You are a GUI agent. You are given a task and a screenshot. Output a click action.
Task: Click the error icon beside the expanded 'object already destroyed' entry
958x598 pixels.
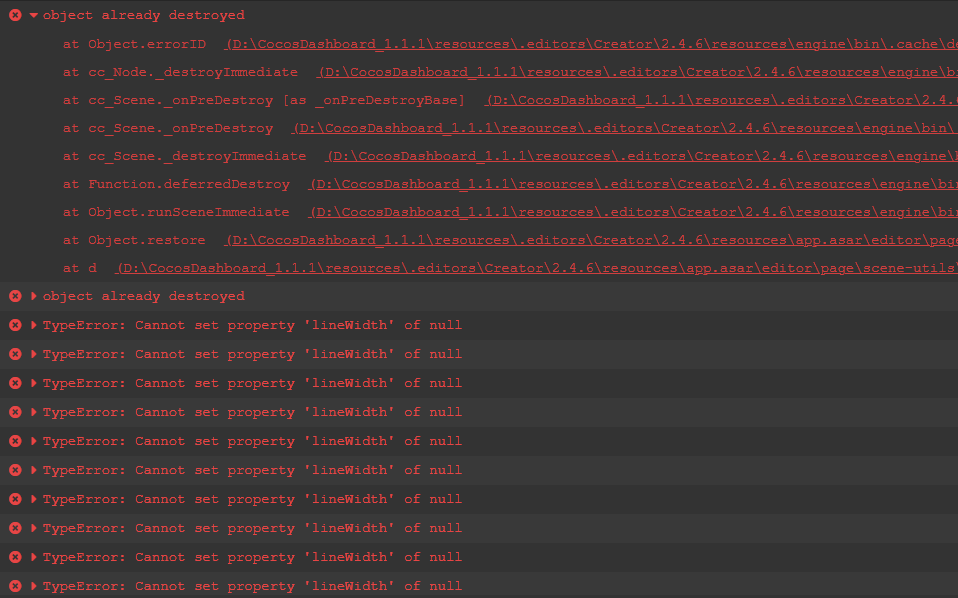coord(15,16)
